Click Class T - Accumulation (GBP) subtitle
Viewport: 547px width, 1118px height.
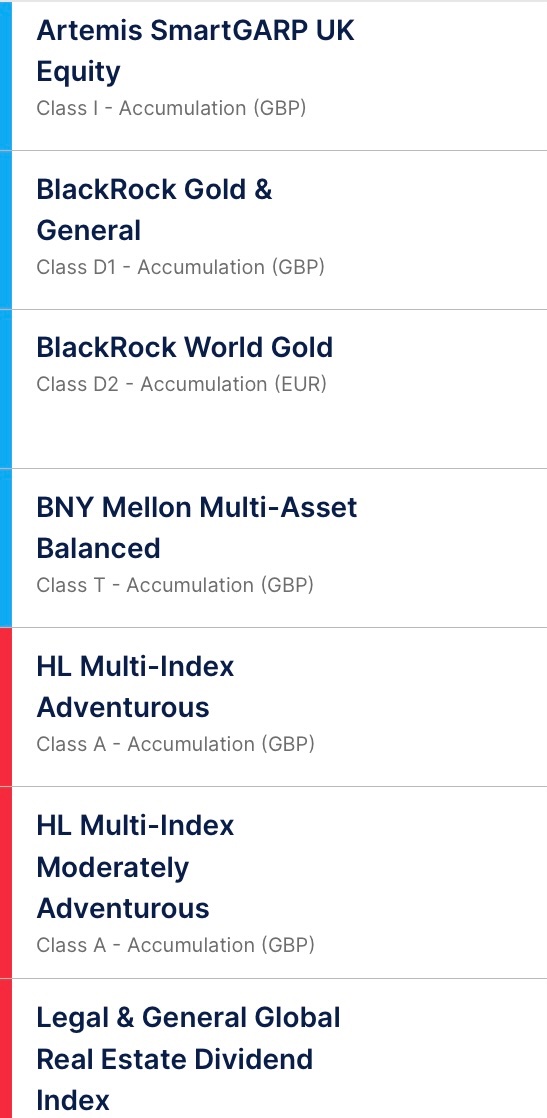coord(175,585)
